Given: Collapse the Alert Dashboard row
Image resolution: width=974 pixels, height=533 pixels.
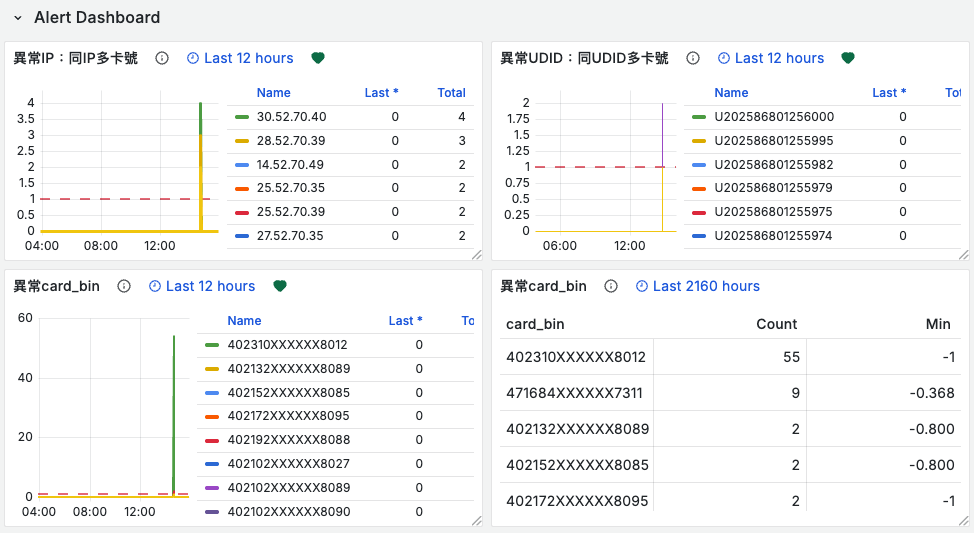Looking at the screenshot, I should tap(18, 18).
